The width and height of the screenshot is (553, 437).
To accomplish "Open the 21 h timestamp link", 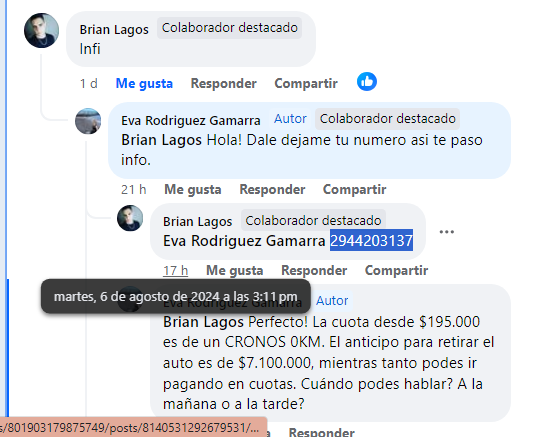I will pos(133,190).
